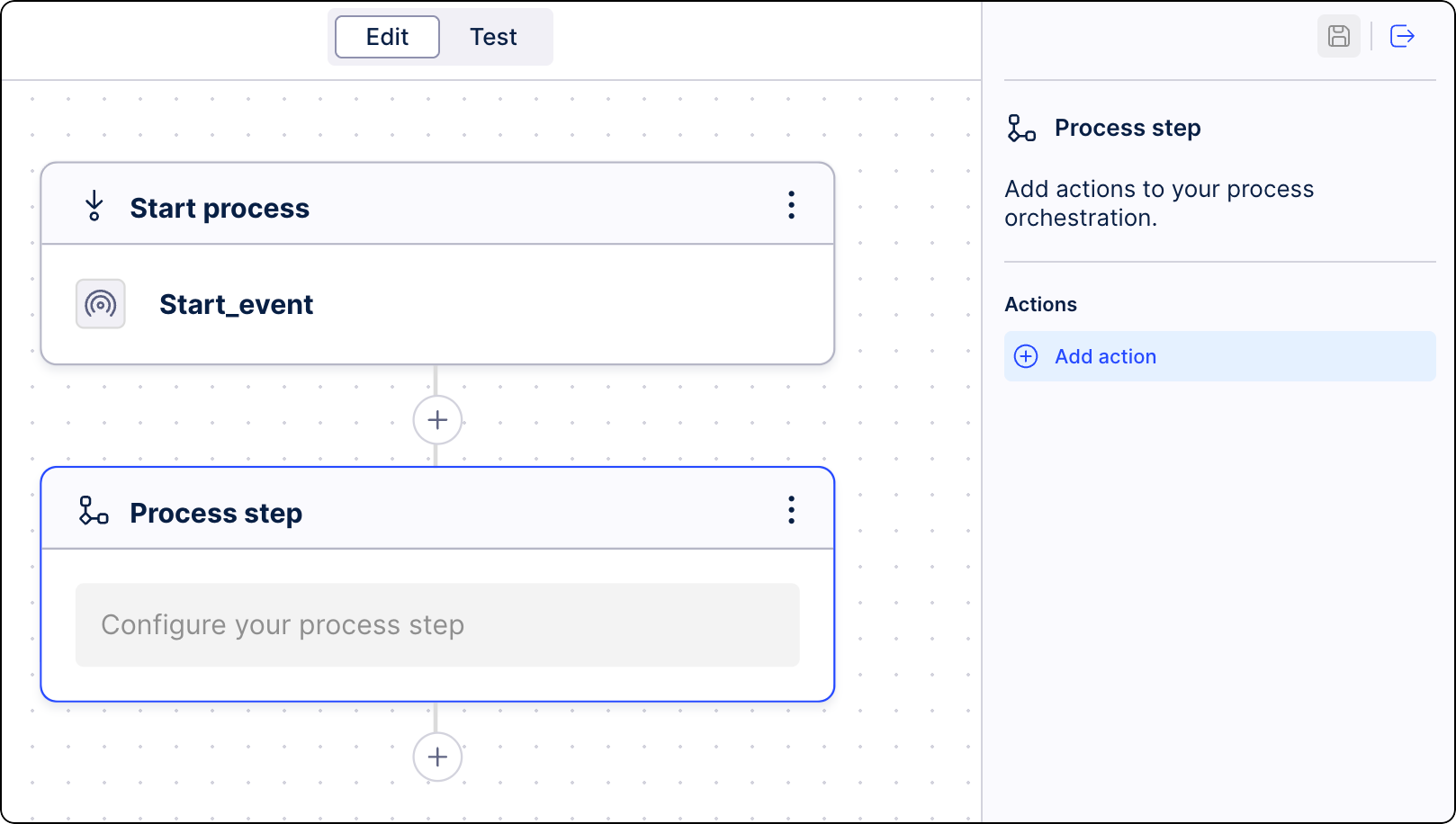Select the Edit tab

pos(387,37)
